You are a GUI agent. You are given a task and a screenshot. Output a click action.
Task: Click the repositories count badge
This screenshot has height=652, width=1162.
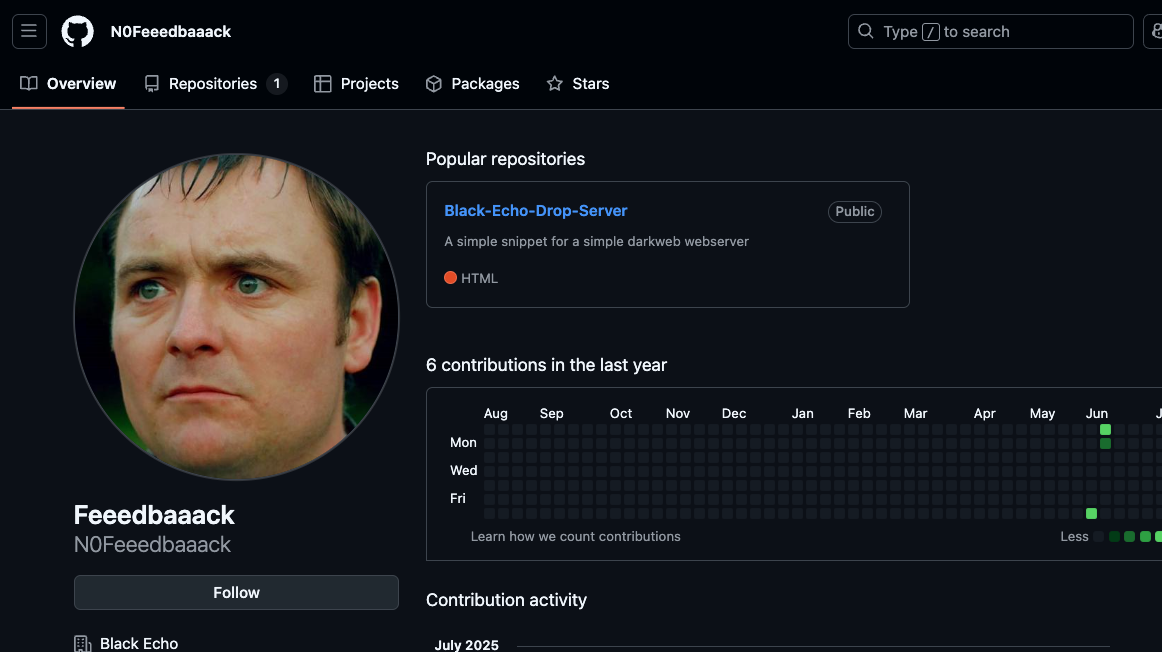coord(277,84)
